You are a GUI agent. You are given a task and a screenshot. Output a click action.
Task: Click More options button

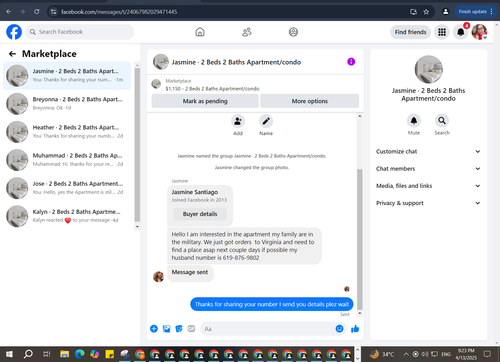[310, 101]
